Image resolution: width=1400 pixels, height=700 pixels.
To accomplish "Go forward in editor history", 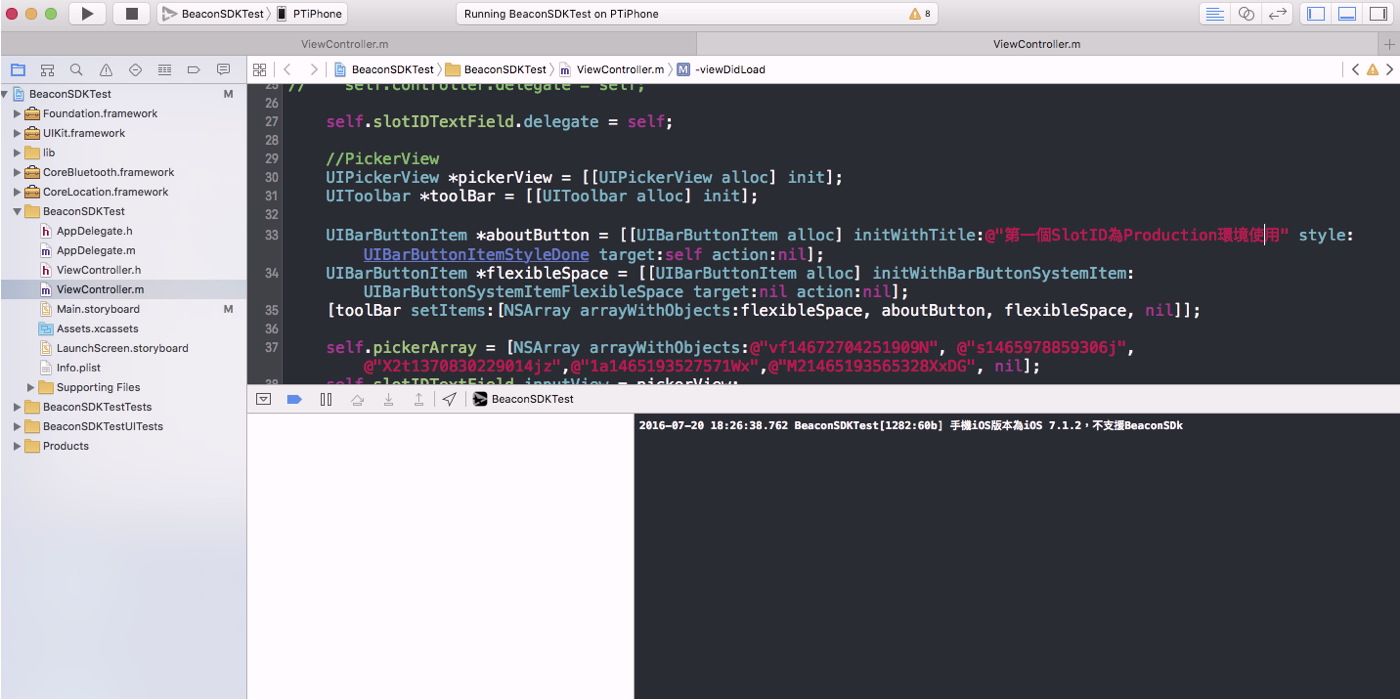I will 314,70.
